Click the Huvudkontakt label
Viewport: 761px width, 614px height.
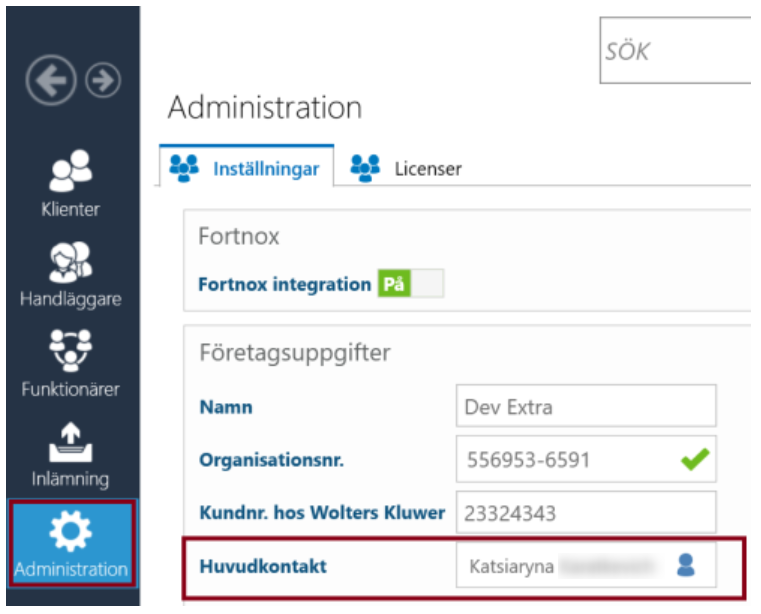tap(263, 566)
